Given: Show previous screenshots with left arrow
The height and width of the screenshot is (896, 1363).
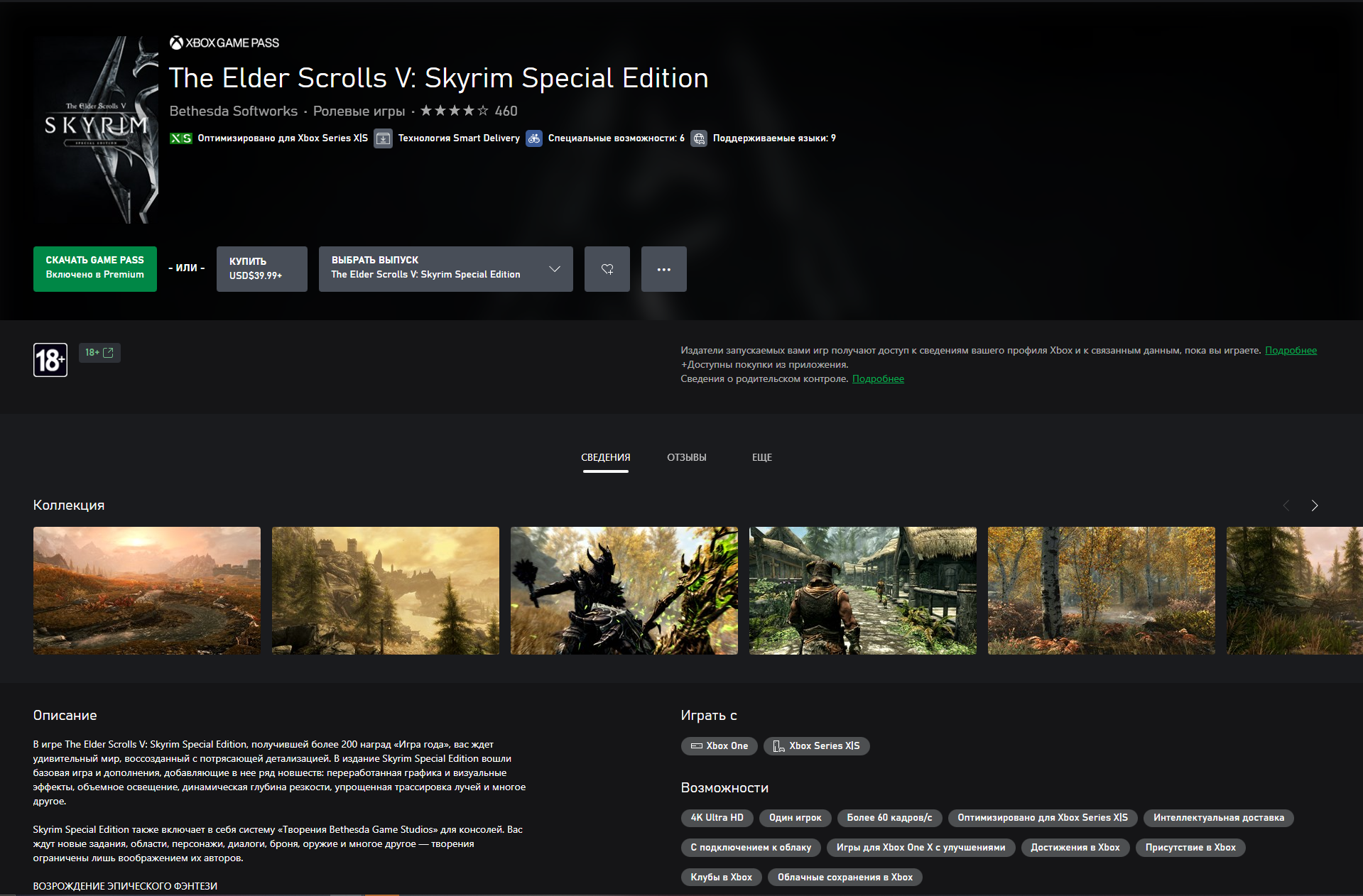Looking at the screenshot, I should pos(1286,506).
